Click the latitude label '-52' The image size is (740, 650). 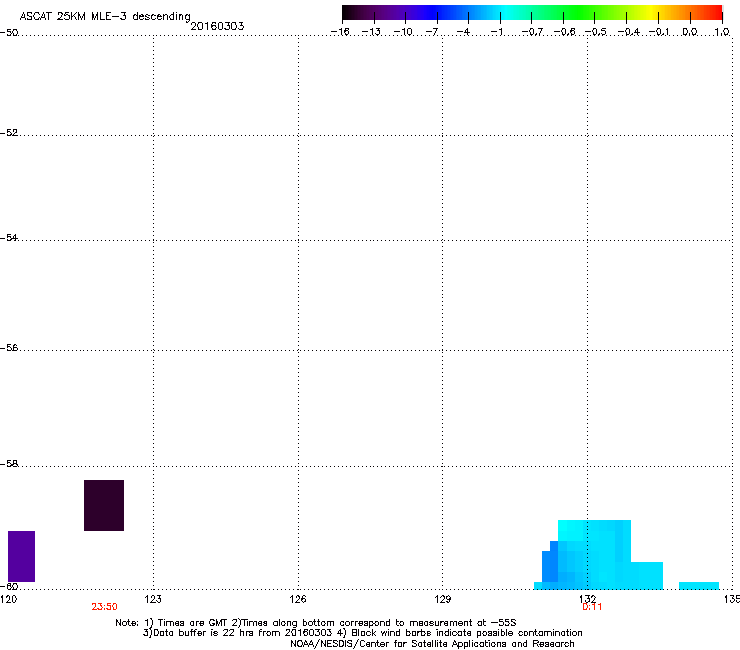[9, 133]
